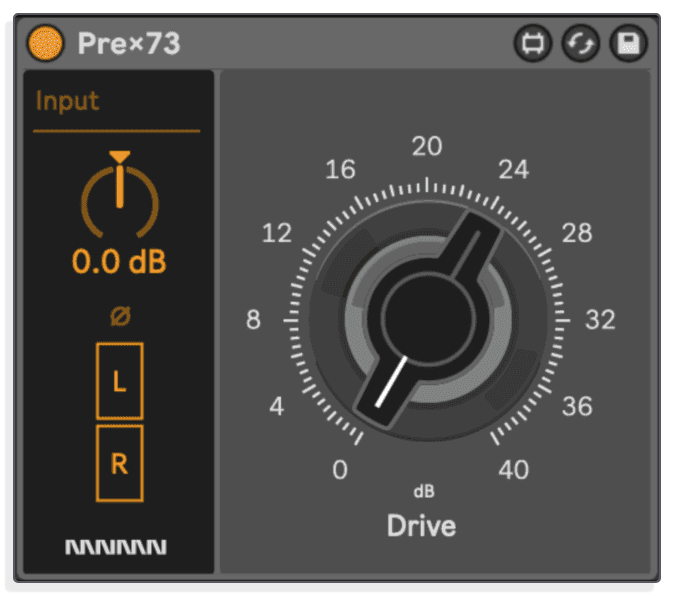
Task: Click the 8 mark on Drive dial
Action: (x=253, y=320)
